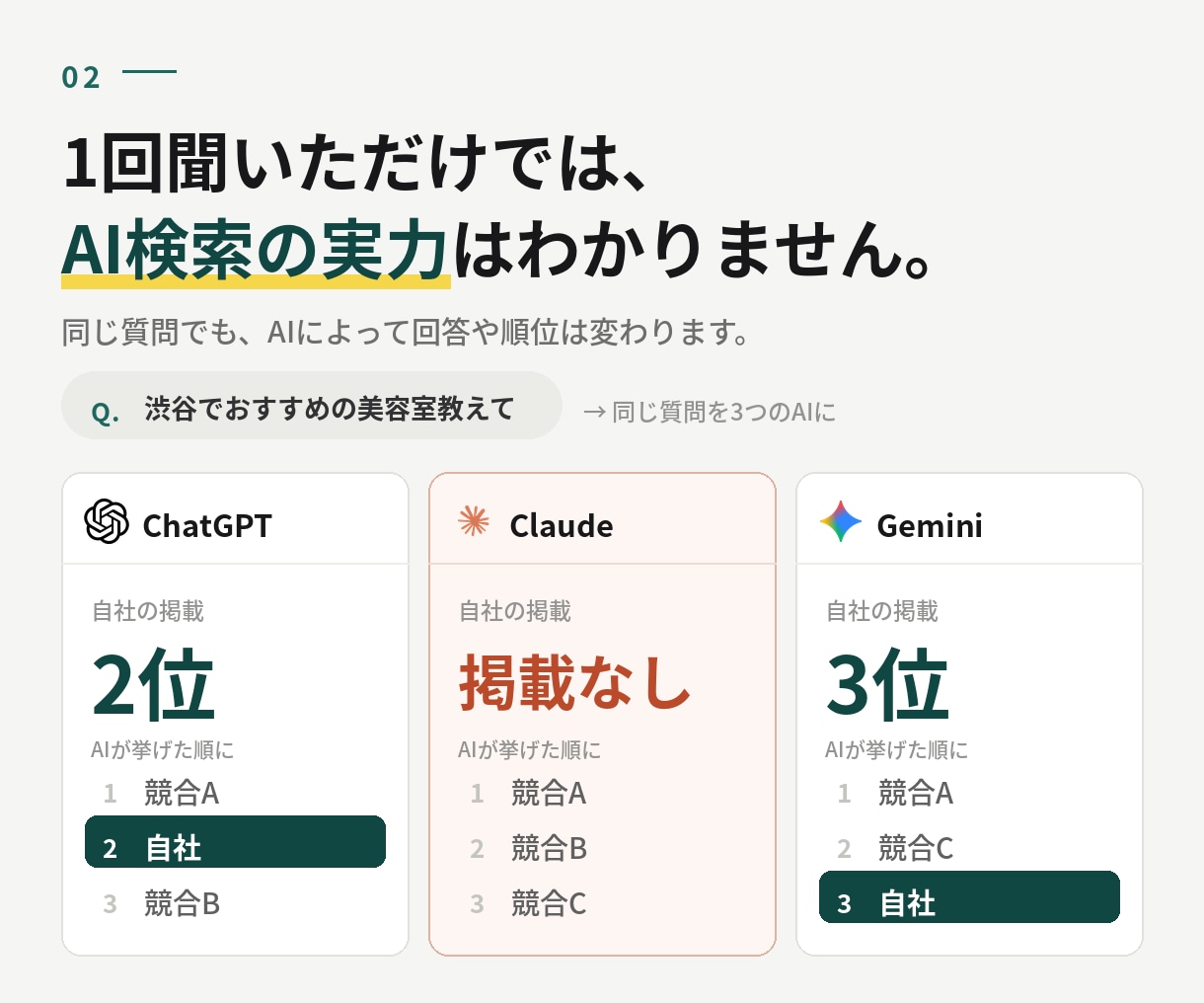Click the Claude starburst icon
Image resolution: width=1204 pixels, height=1003 pixels.
(474, 520)
